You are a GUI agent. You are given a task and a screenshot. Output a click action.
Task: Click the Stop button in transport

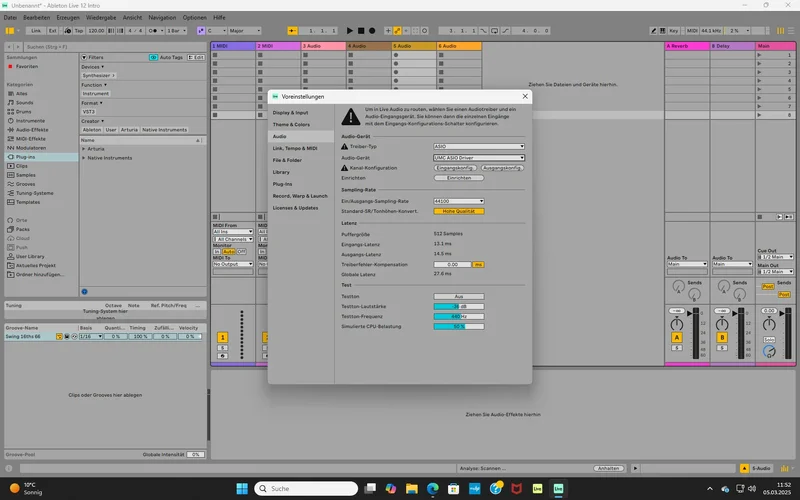click(x=363, y=31)
